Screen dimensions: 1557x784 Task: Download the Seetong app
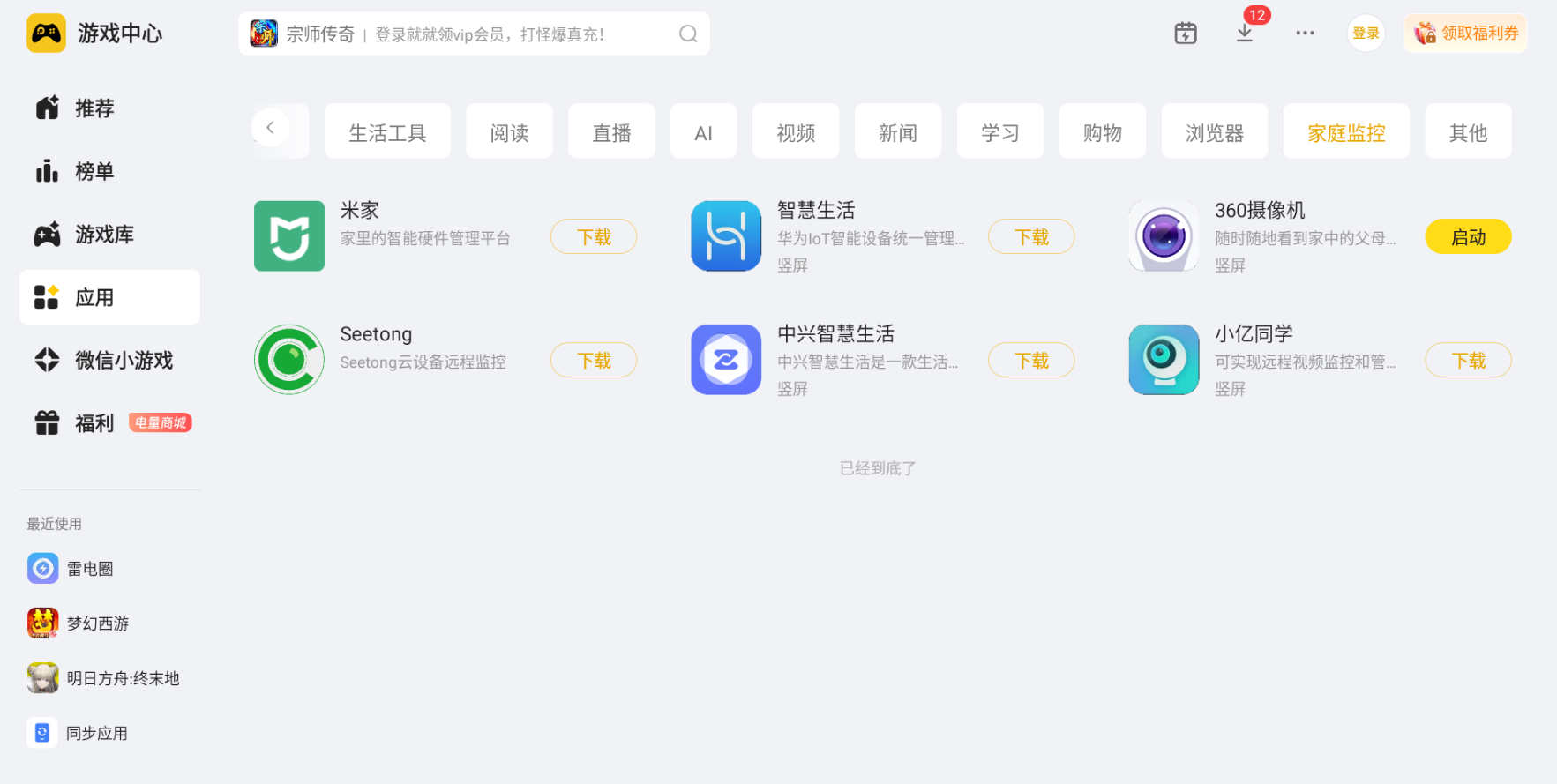594,360
